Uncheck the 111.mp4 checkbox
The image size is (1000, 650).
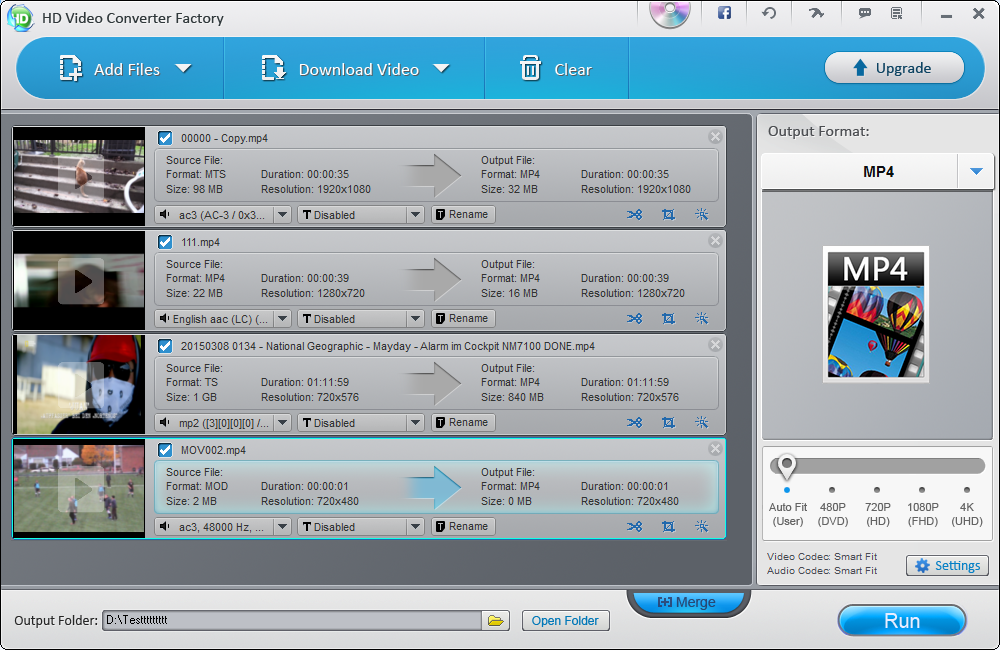(165, 242)
